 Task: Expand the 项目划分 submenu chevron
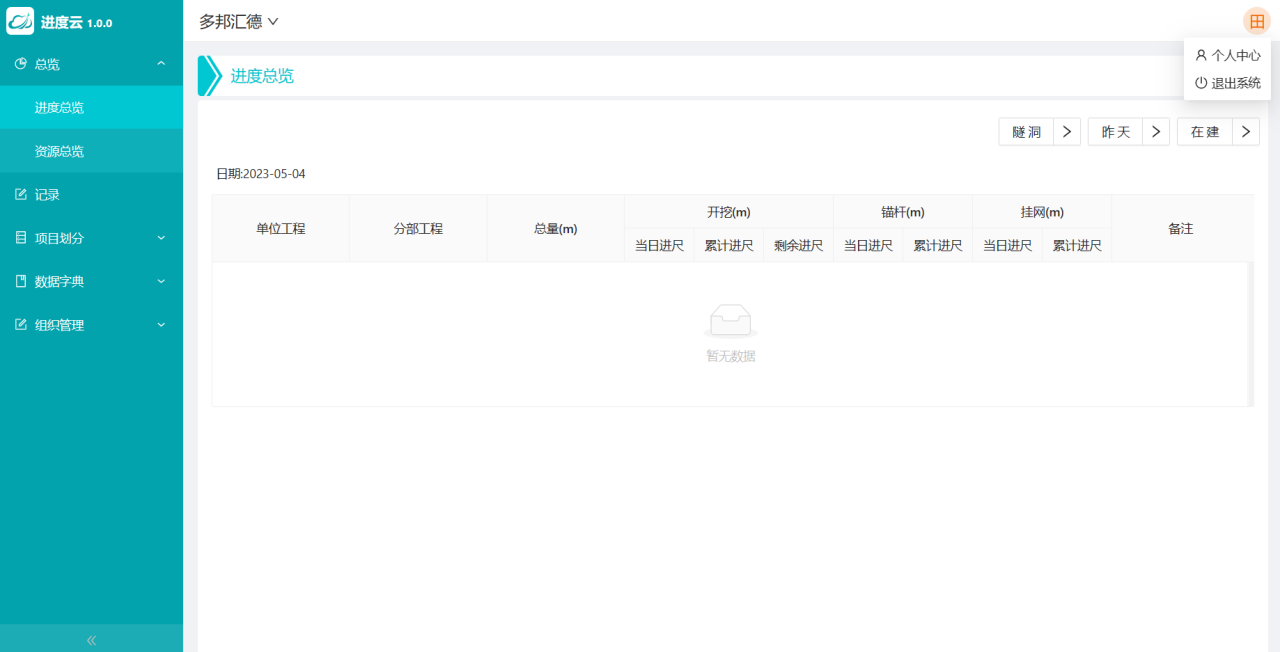point(161,238)
